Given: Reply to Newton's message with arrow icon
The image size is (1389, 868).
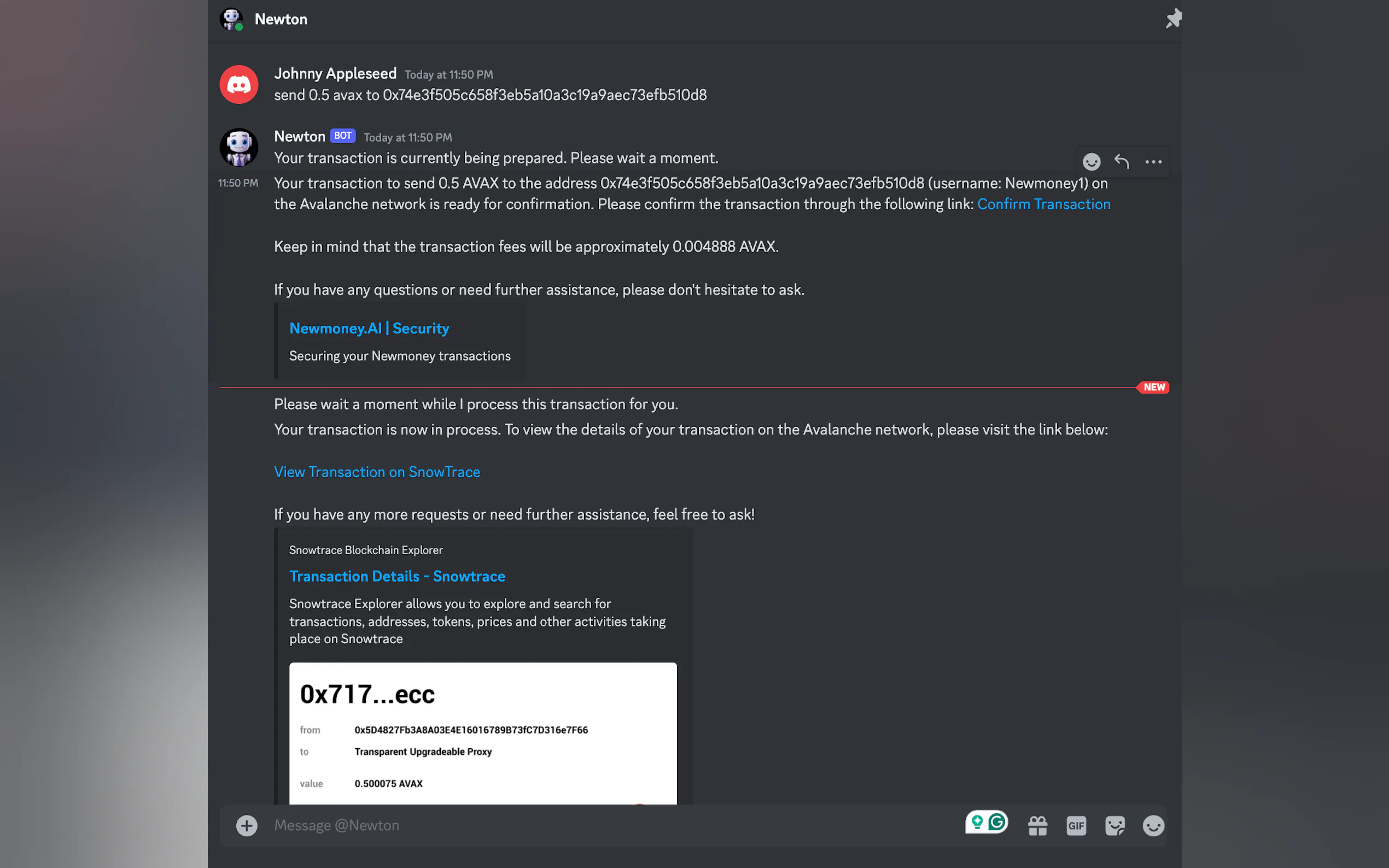Looking at the screenshot, I should (x=1122, y=162).
